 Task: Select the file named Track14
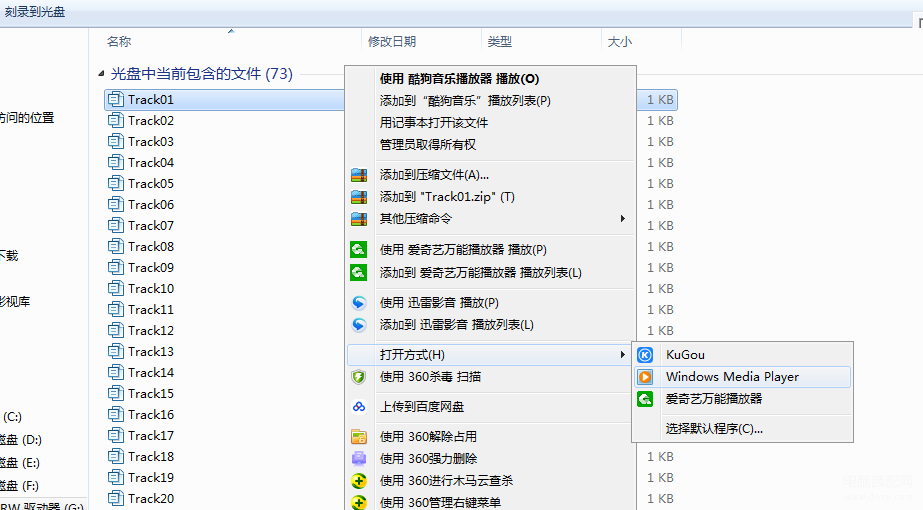pos(151,373)
